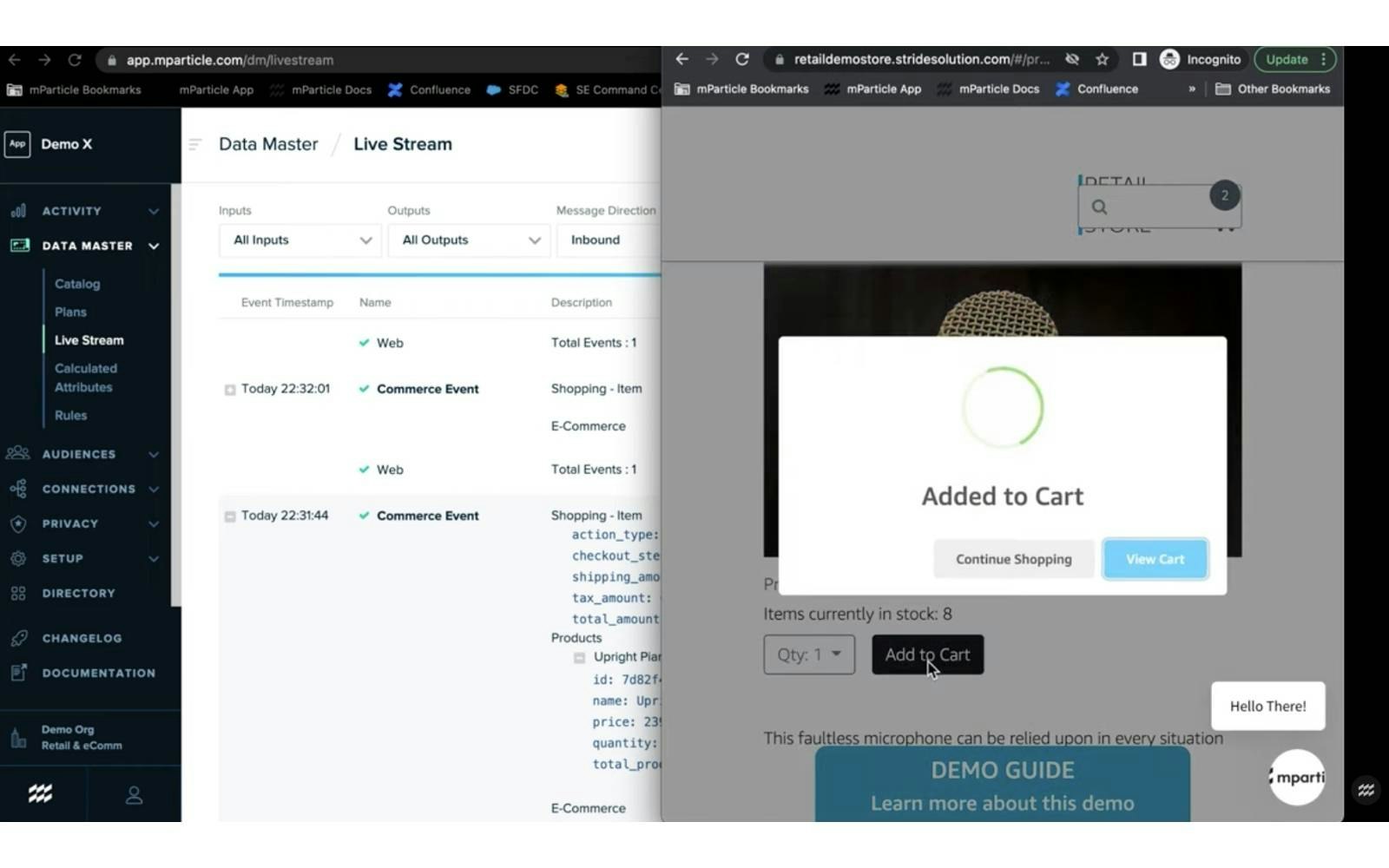The height and width of the screenshot is (868, 1389).
Task: Click the mParticle logo at sidebar bottom
Action: [x=40, y=793]
